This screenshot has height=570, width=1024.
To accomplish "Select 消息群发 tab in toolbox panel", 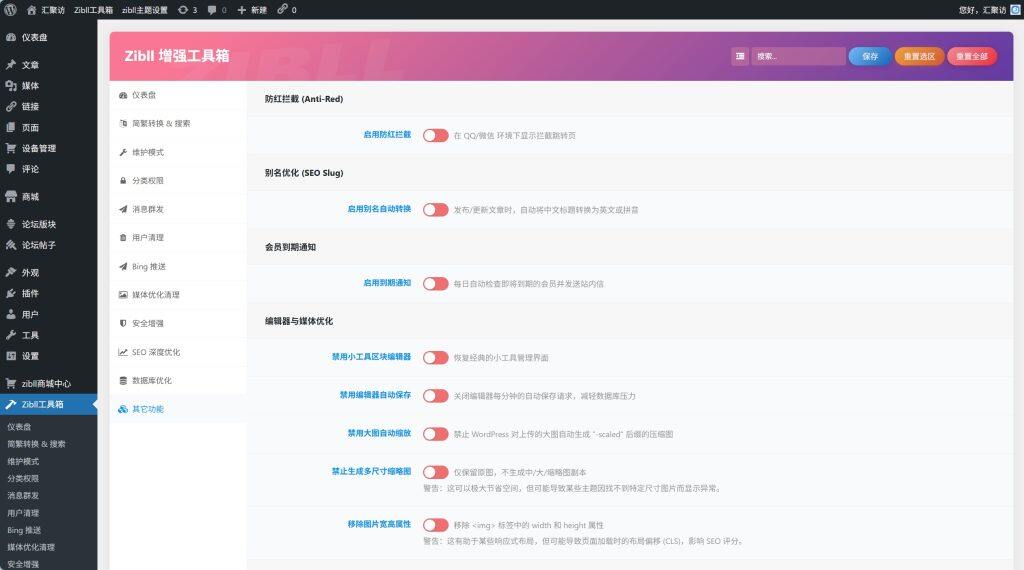I will [178, 209].
